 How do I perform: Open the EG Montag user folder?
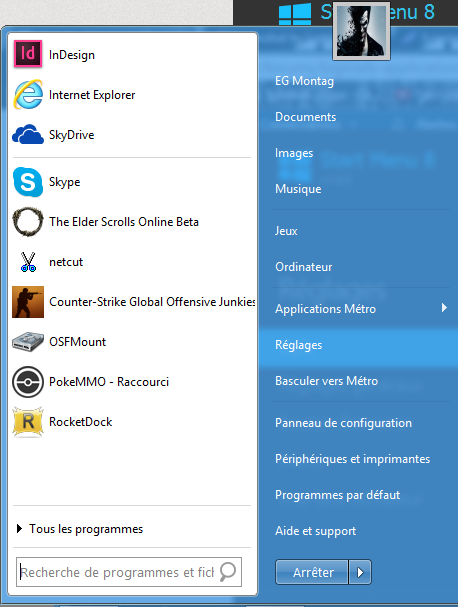point(304,81)
